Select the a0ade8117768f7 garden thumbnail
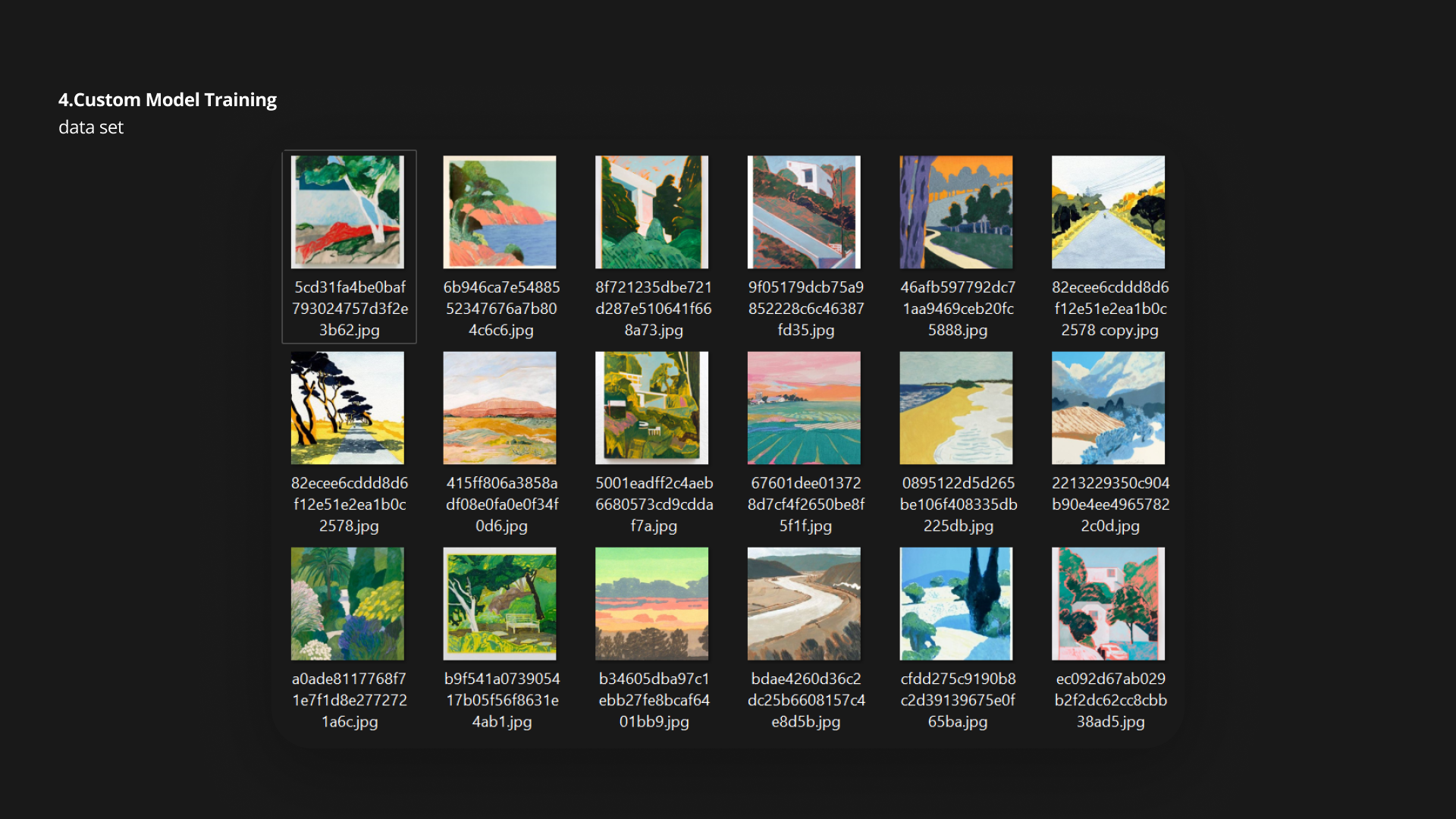 click(347, 604)
